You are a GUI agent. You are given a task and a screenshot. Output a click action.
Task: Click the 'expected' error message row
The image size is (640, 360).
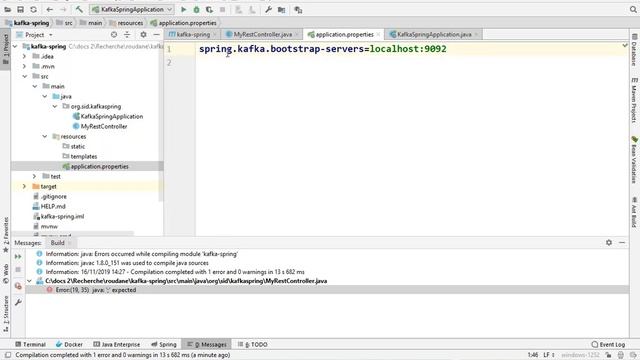tap(327, 290)
